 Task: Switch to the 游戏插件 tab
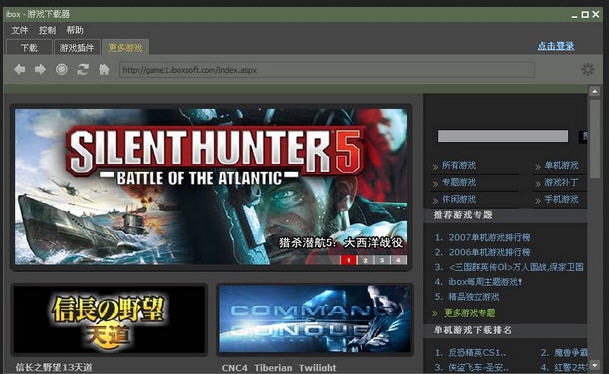(77, 47)
